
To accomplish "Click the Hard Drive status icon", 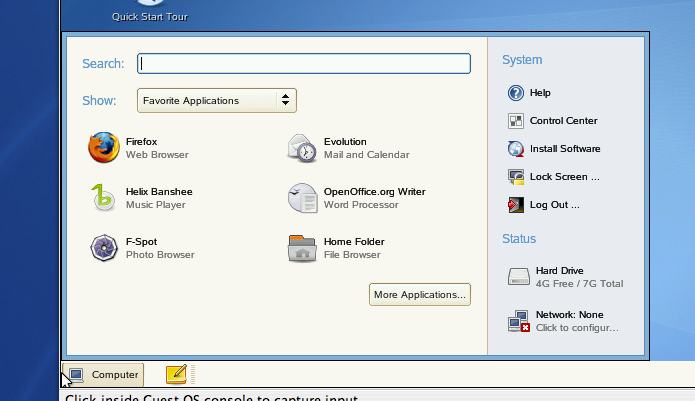I will pos(519,276).
